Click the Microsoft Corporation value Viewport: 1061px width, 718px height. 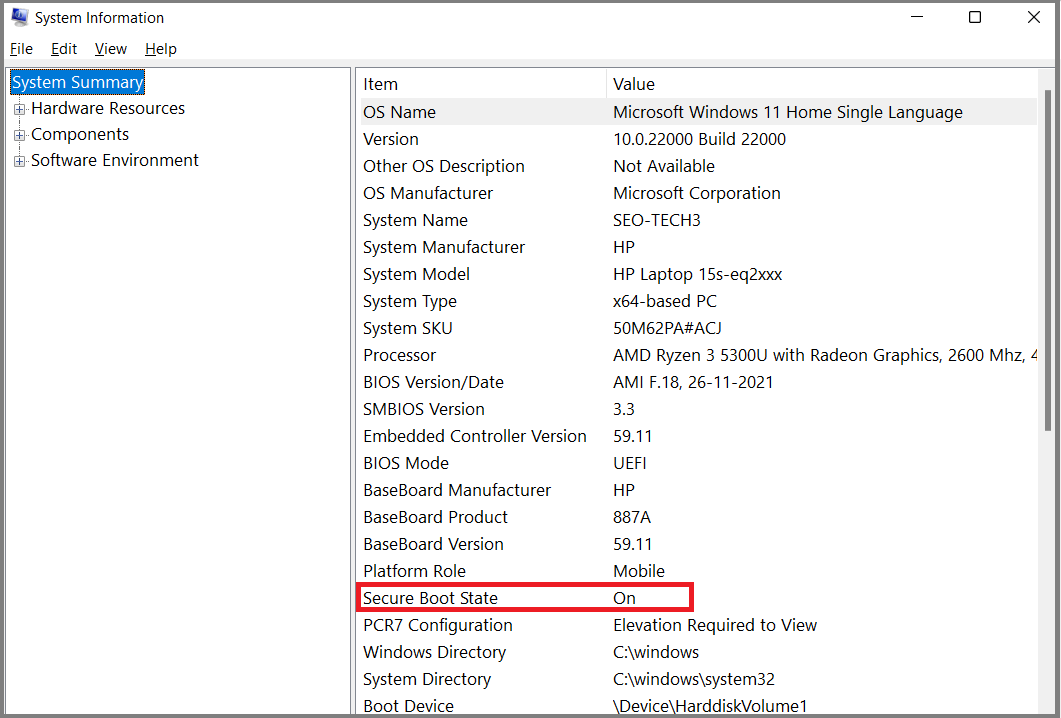[696, 193]
